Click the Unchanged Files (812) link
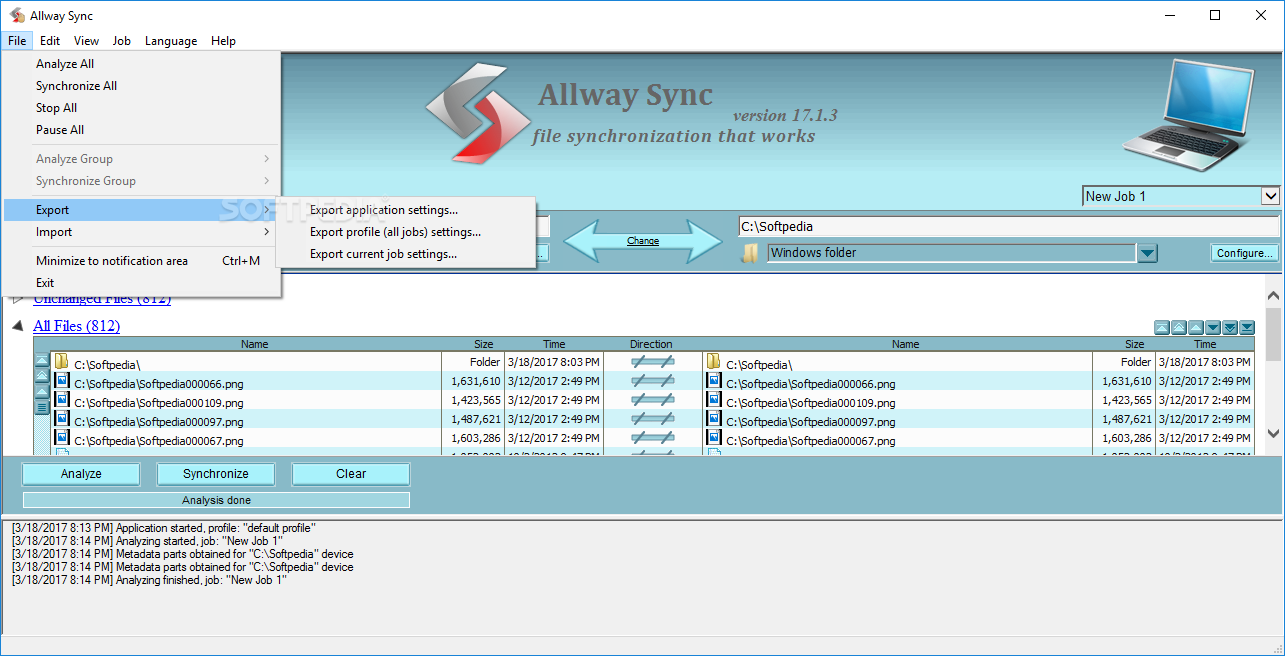1285x656 pixels. (x=102, y=298)
